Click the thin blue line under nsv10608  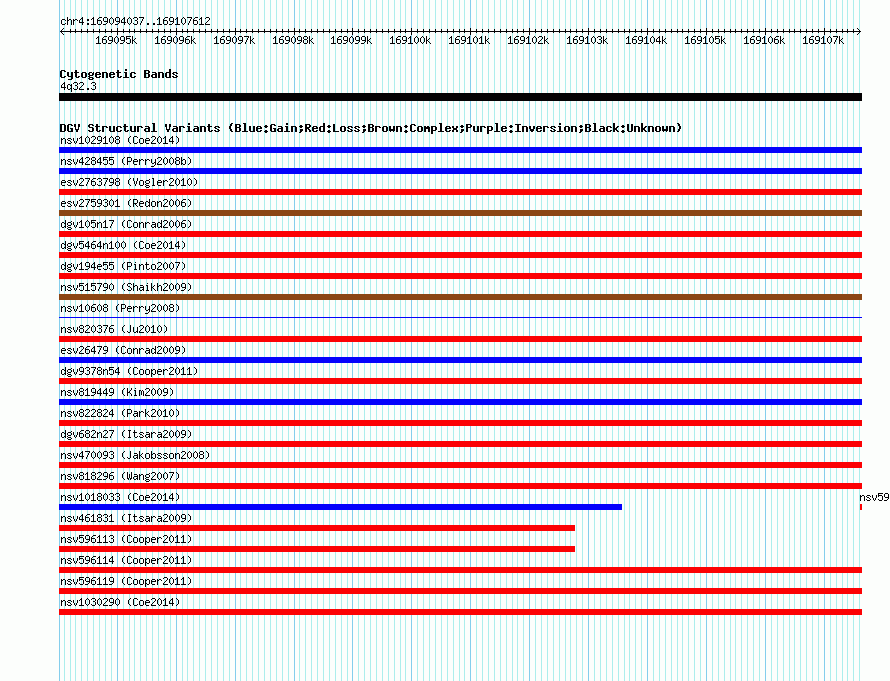(460, 318)
